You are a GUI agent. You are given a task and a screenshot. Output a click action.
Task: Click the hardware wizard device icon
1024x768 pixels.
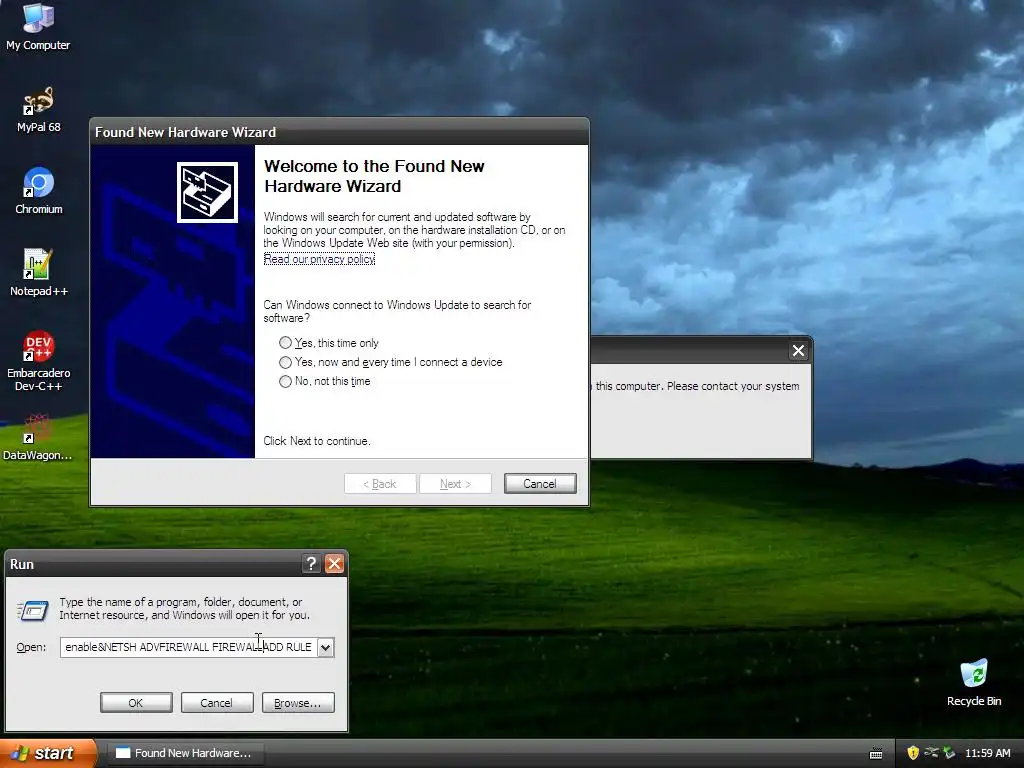(207, 192)
